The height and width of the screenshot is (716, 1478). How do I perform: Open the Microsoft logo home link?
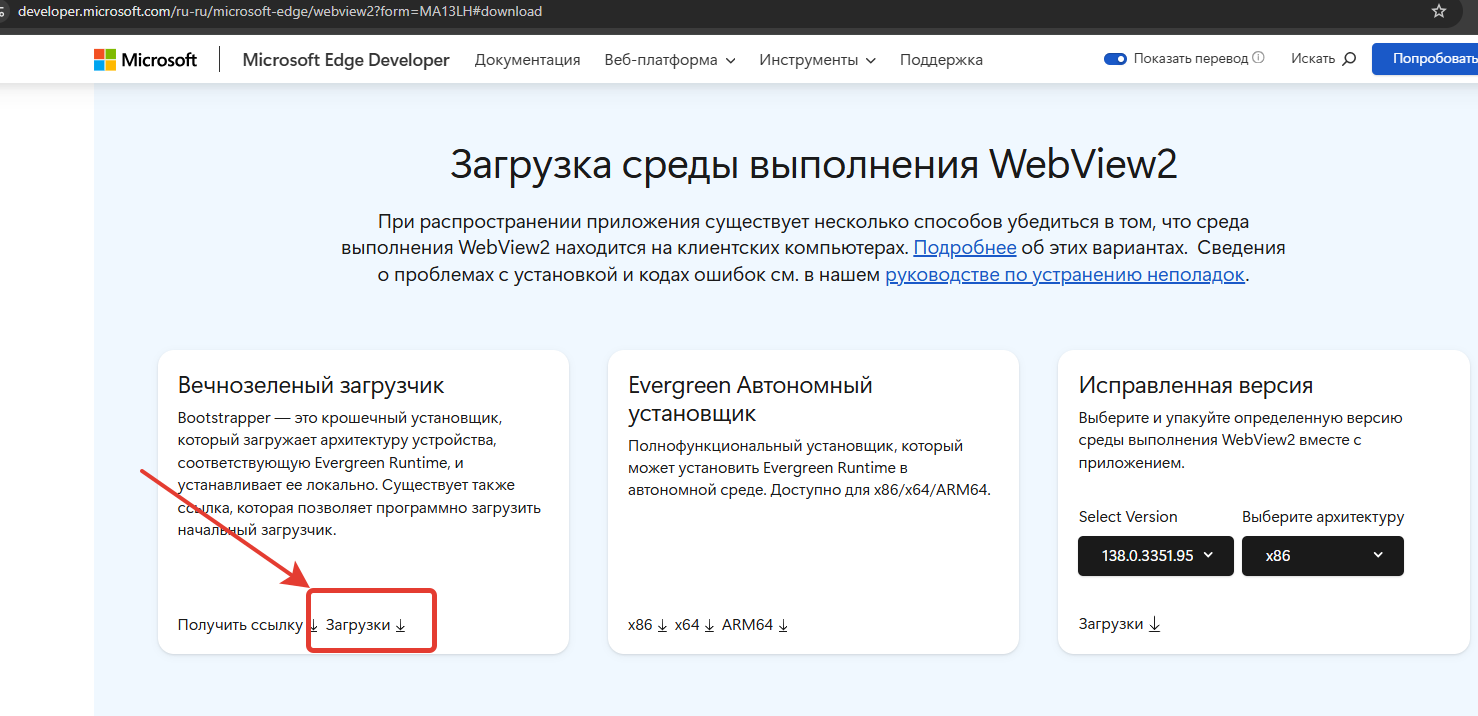point(146,60)
